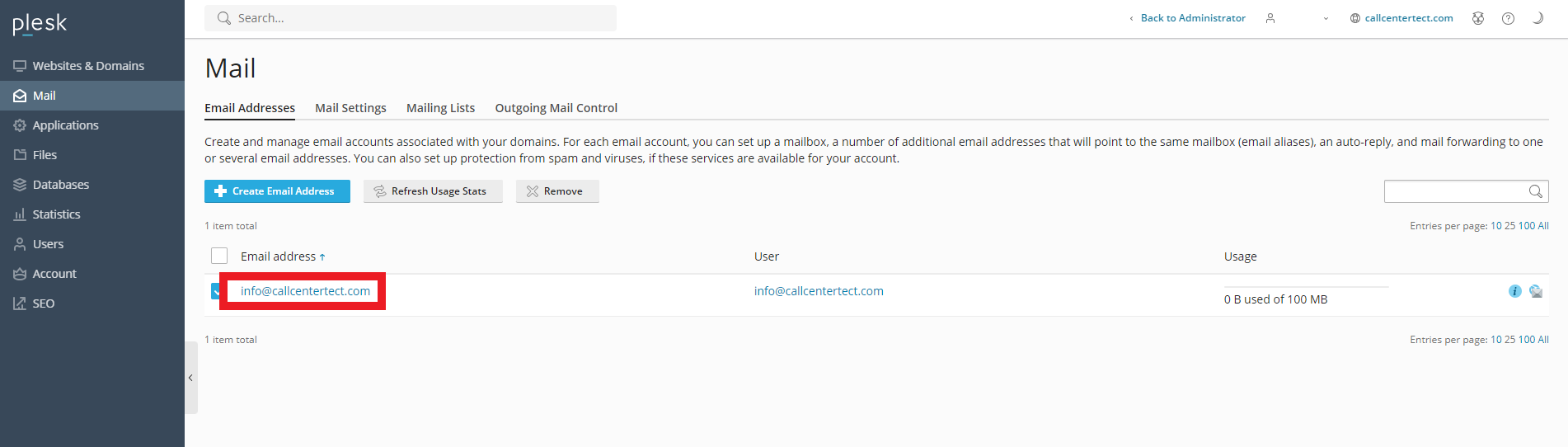Click the Refresh Usage Stats button

coord(433,191)
